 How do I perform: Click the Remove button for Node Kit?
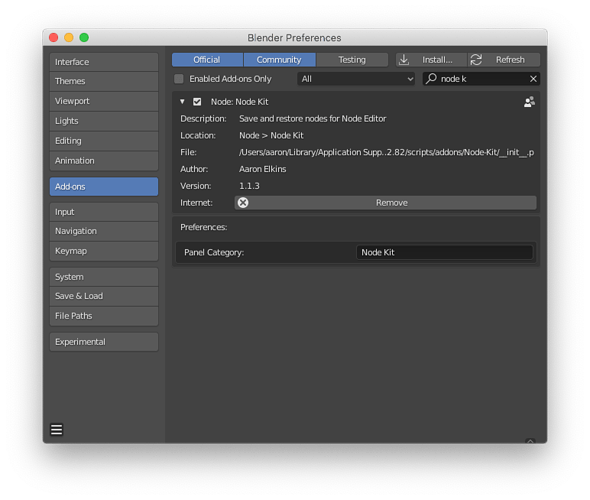(x=385, y=203)
